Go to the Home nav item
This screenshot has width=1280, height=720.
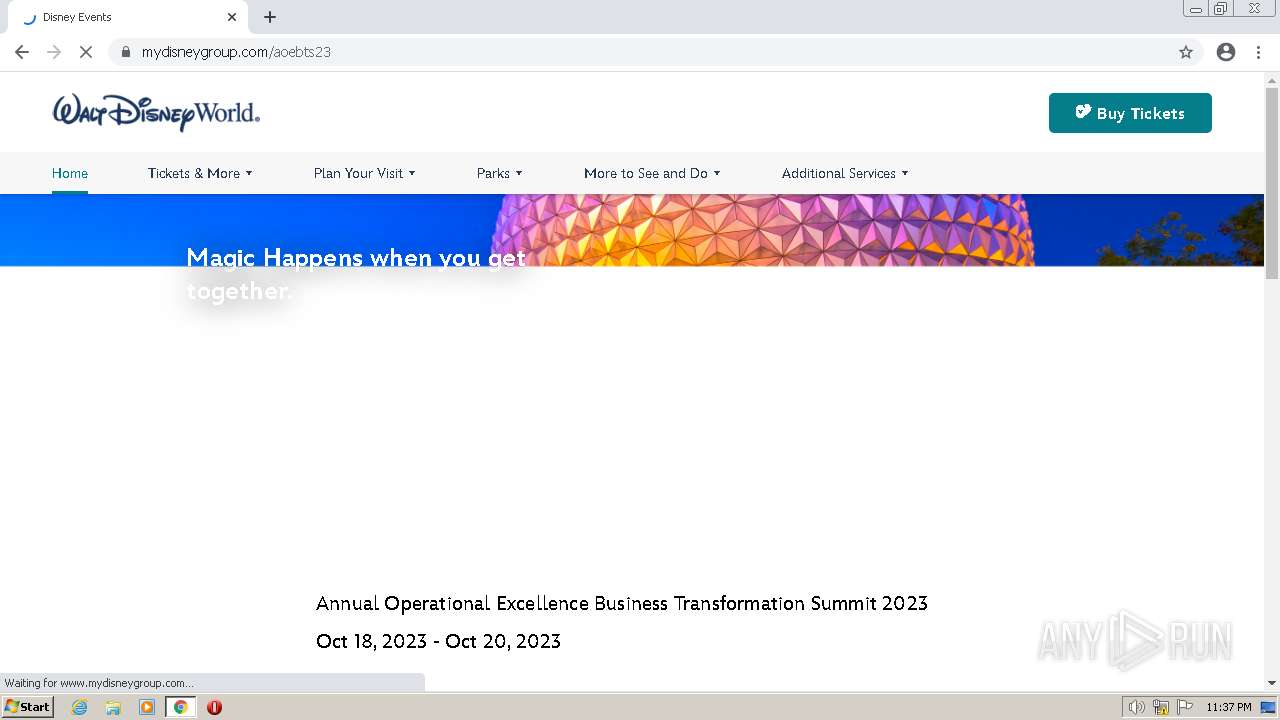tap(70, 173)
